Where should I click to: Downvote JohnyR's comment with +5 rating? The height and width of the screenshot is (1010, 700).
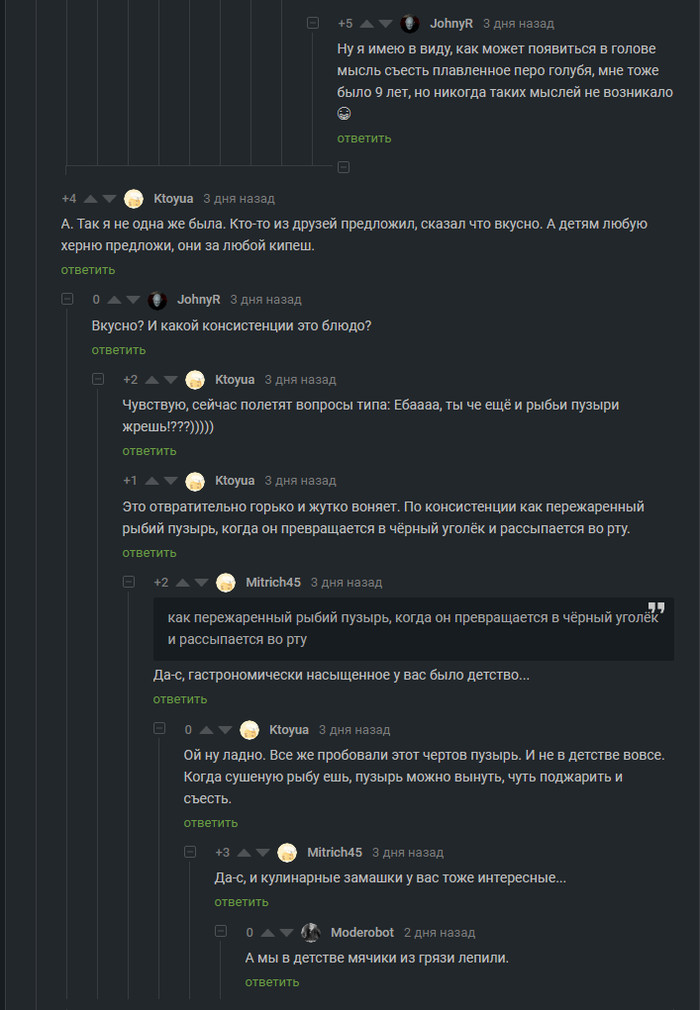click(x=386, y=23)
